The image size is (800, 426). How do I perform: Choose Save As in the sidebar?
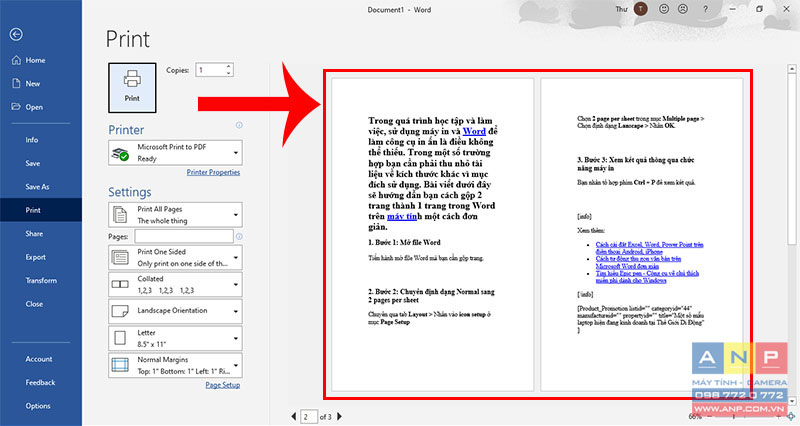point(41,187)
